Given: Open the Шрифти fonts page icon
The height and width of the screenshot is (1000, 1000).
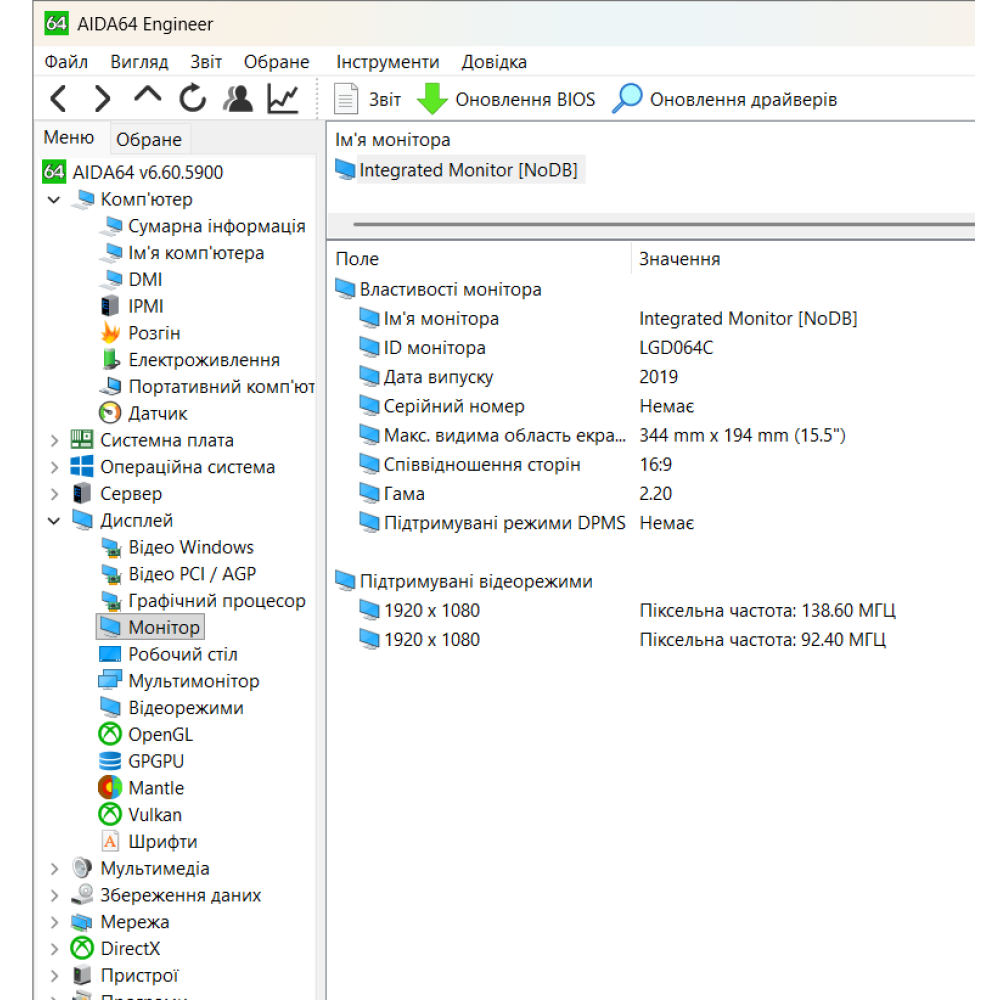Looking at the screenshot, I should point(110,841).
